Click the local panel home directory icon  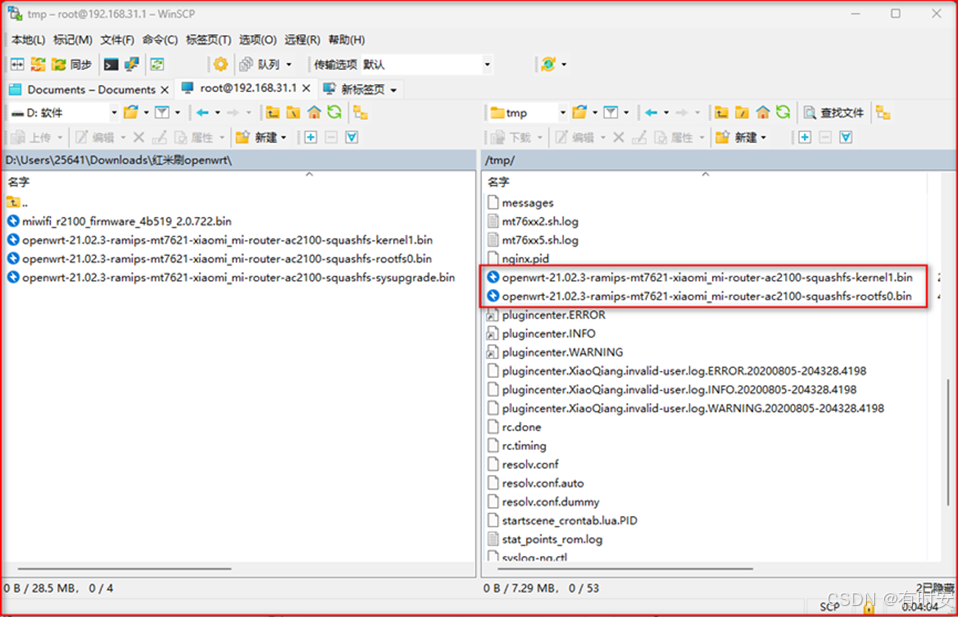coord(314,113)
